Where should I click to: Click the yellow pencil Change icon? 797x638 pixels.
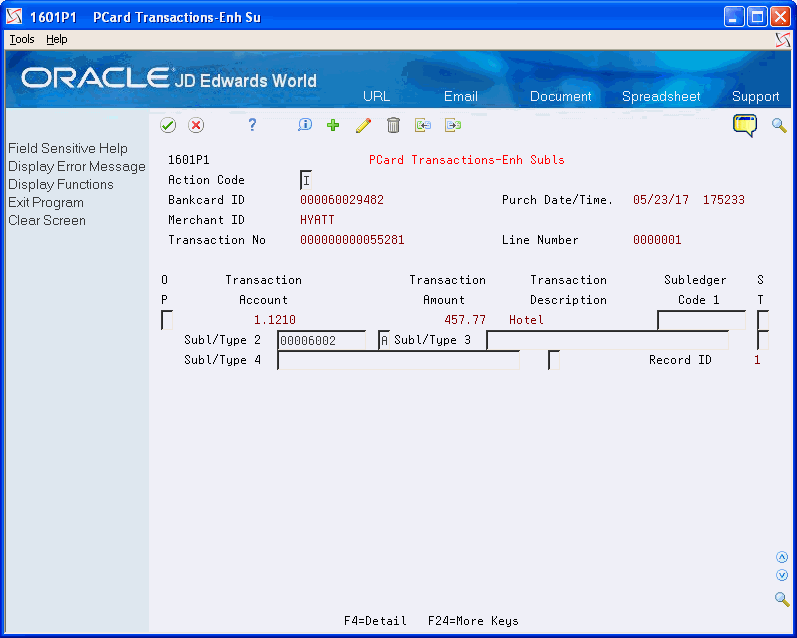363,125
